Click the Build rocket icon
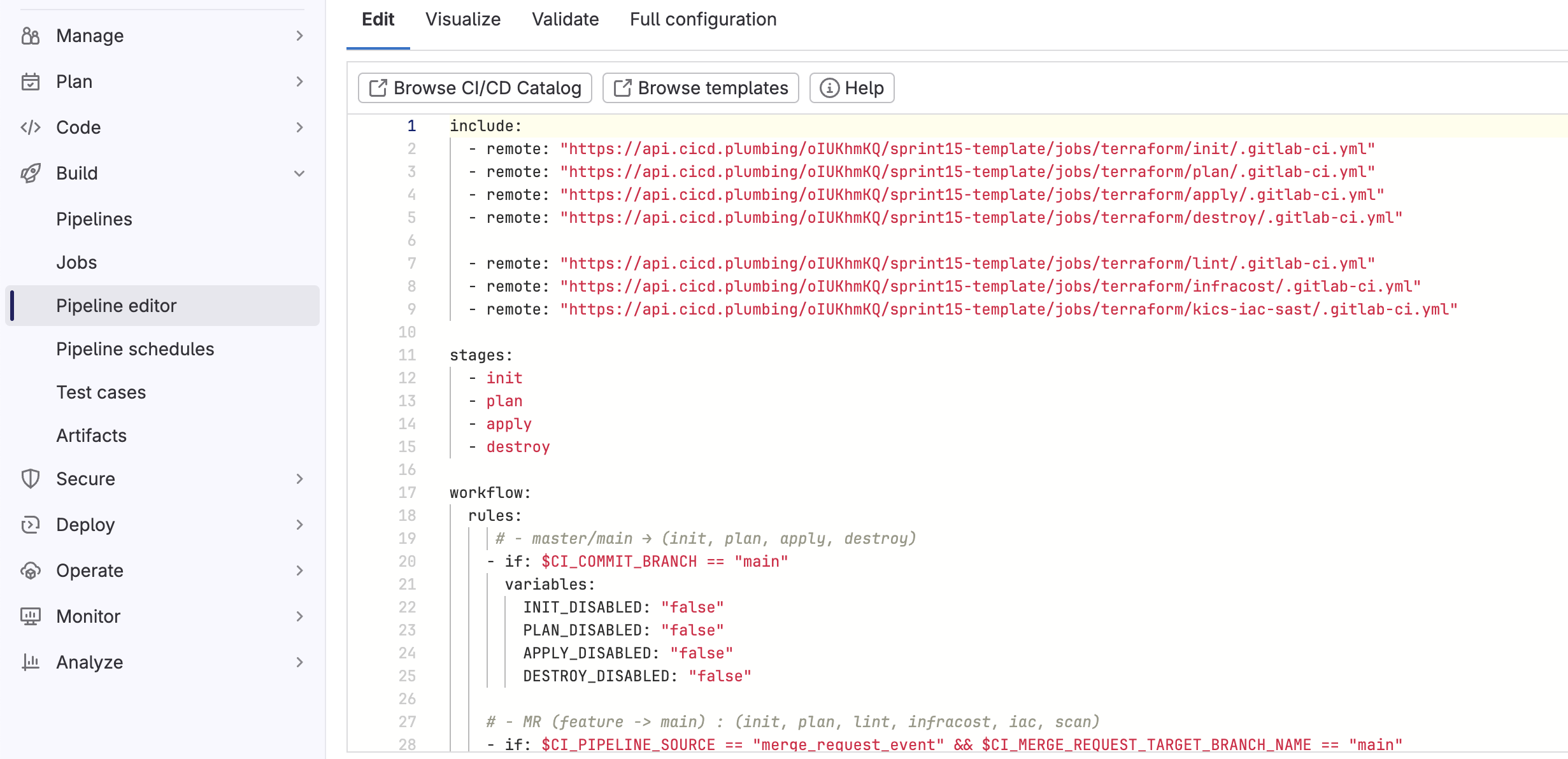This screenshot has height=759, width=1568. click(30, 173)
